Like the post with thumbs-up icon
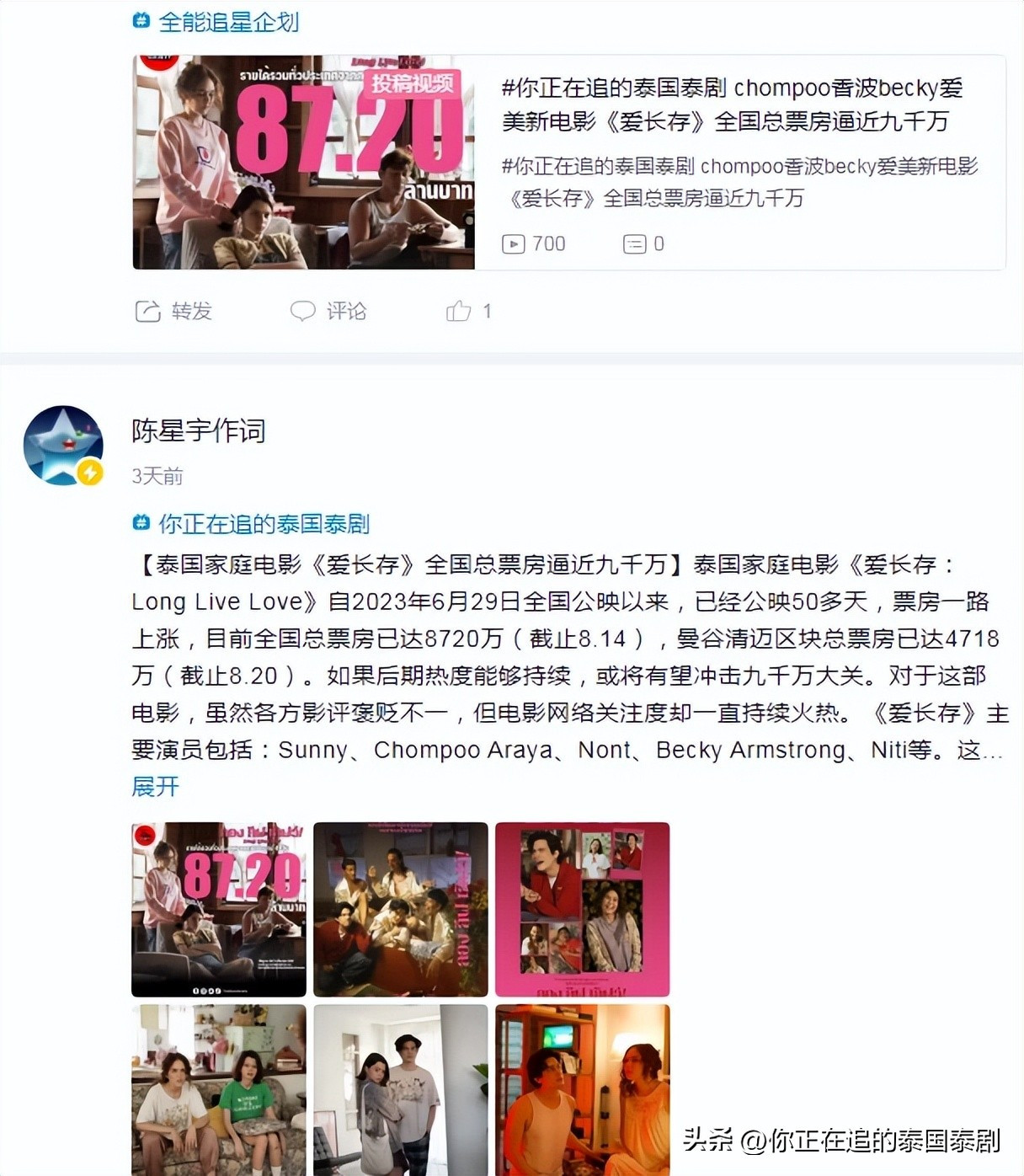Screen dimensions: 1024x1176 pyautogui.click(x=458, y=311)
